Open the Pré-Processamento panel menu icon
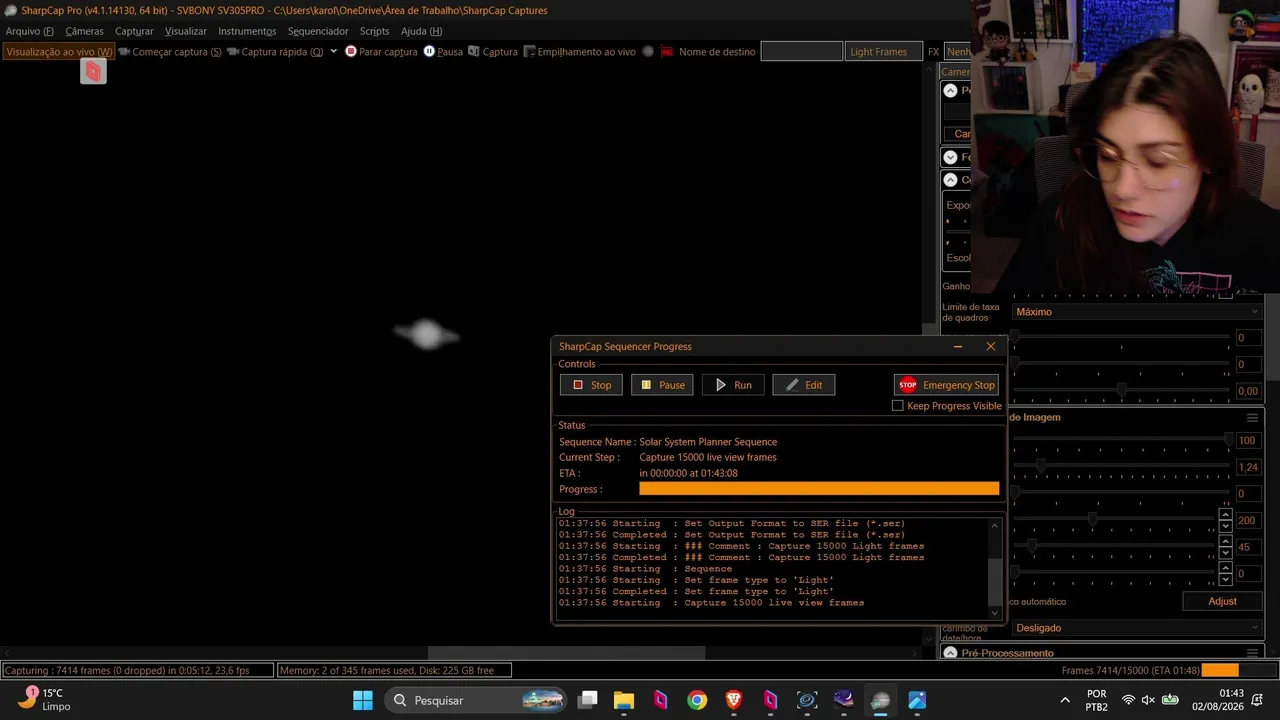 click(x=1252, y=653)
